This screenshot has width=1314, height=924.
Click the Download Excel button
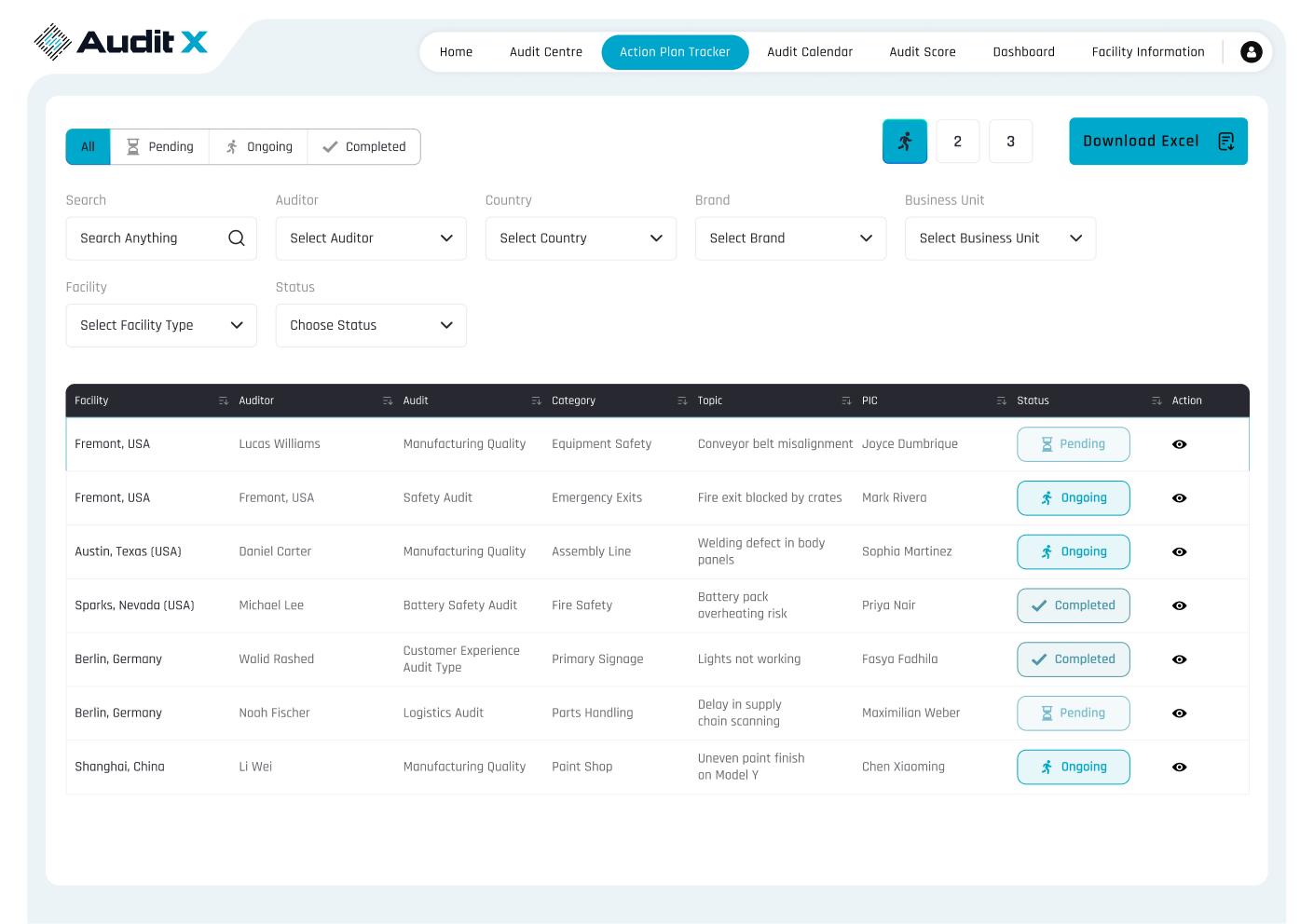pyautogui.click(x=1157, y=142)
